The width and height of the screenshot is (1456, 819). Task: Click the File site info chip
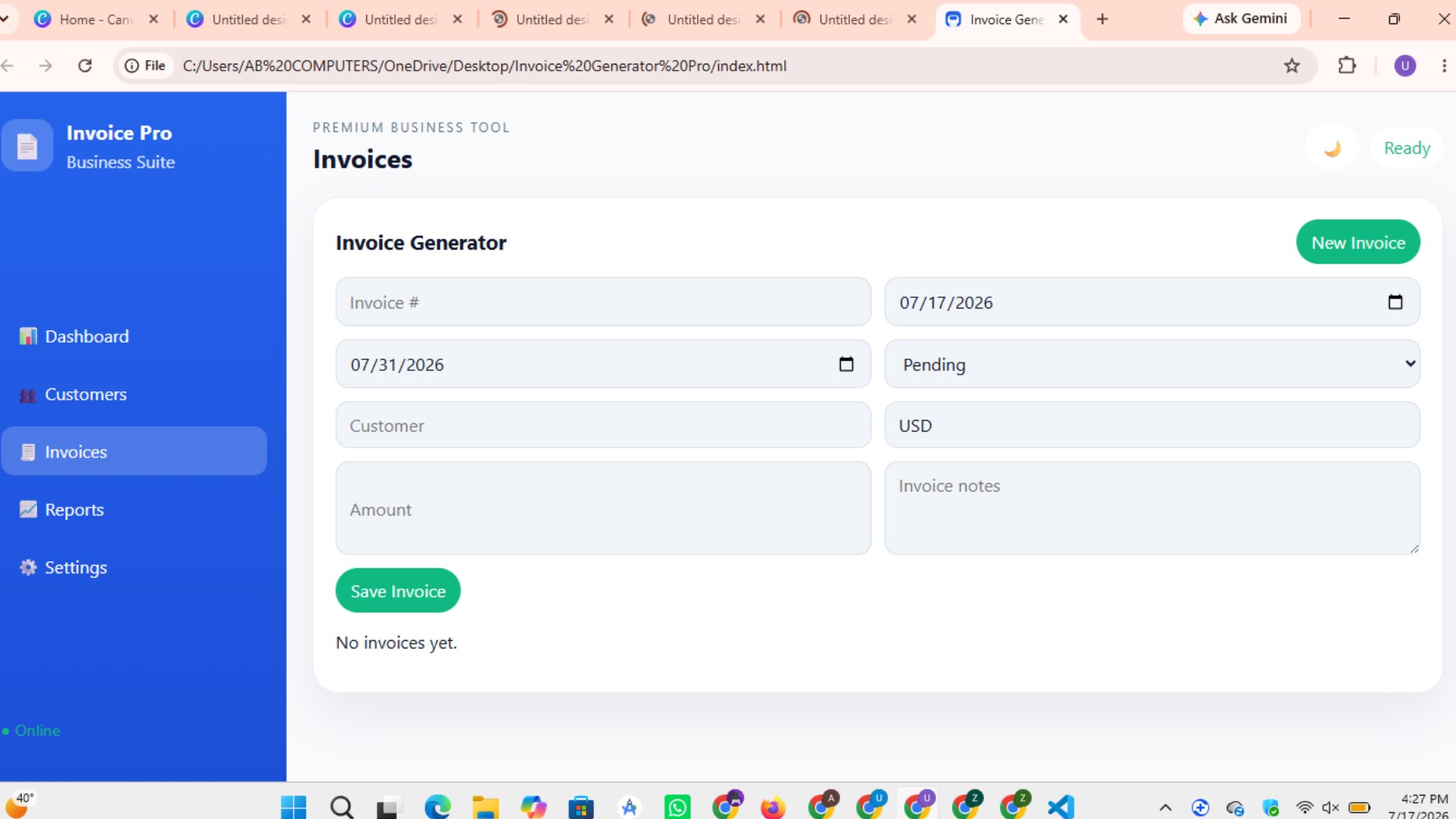tap(146, 66)
